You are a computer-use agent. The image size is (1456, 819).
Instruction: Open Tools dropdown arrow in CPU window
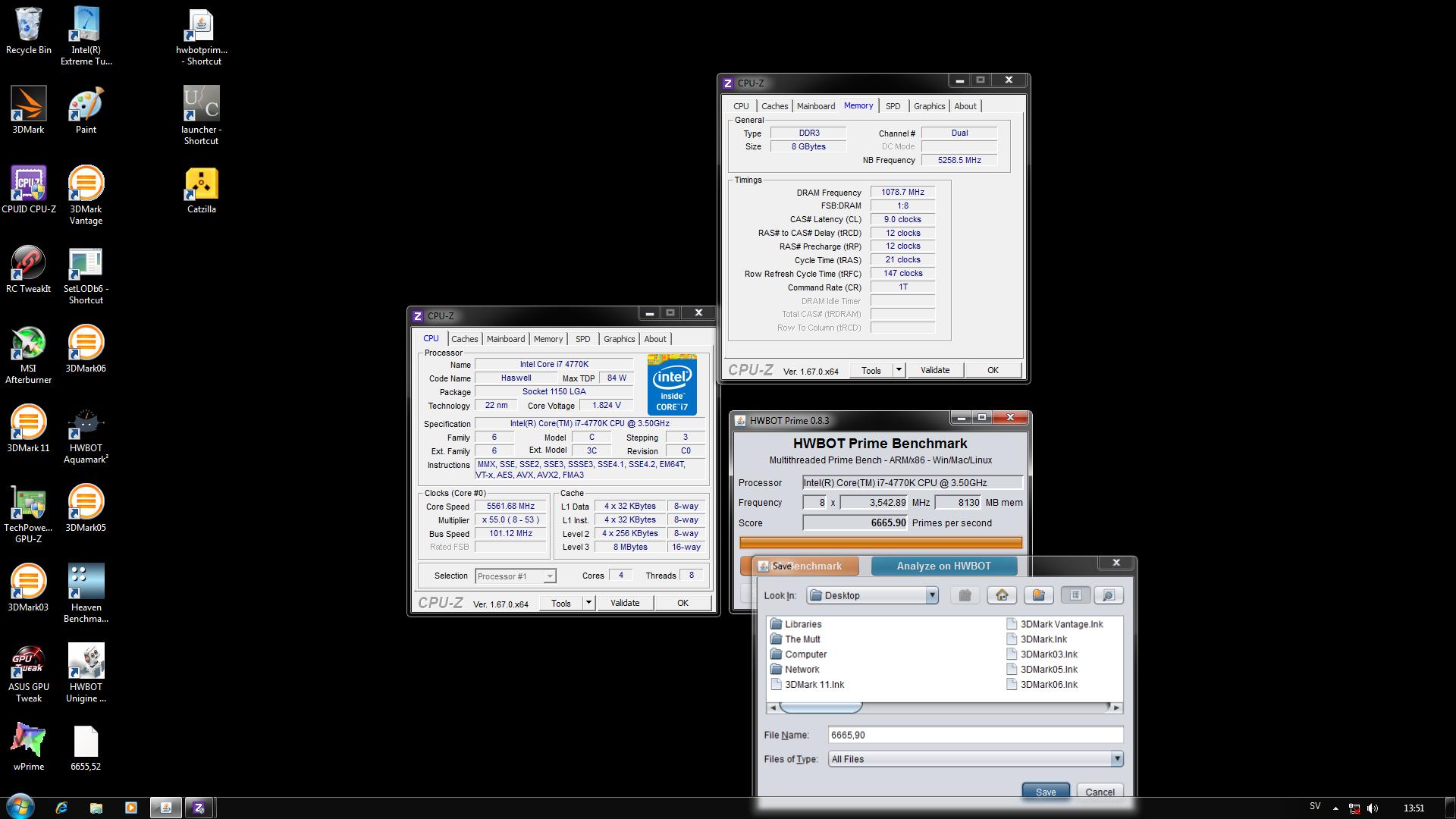tap(588, 603)
